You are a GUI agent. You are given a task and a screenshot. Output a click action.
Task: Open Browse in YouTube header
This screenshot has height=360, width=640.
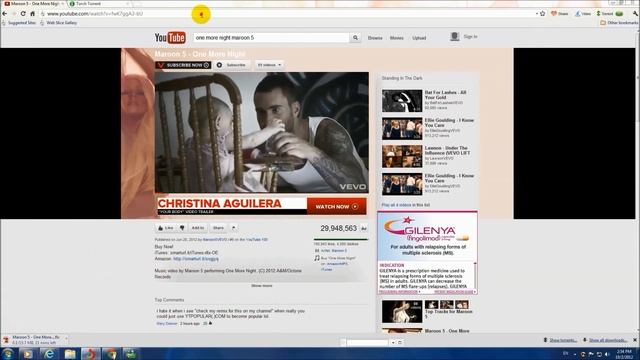375,38
